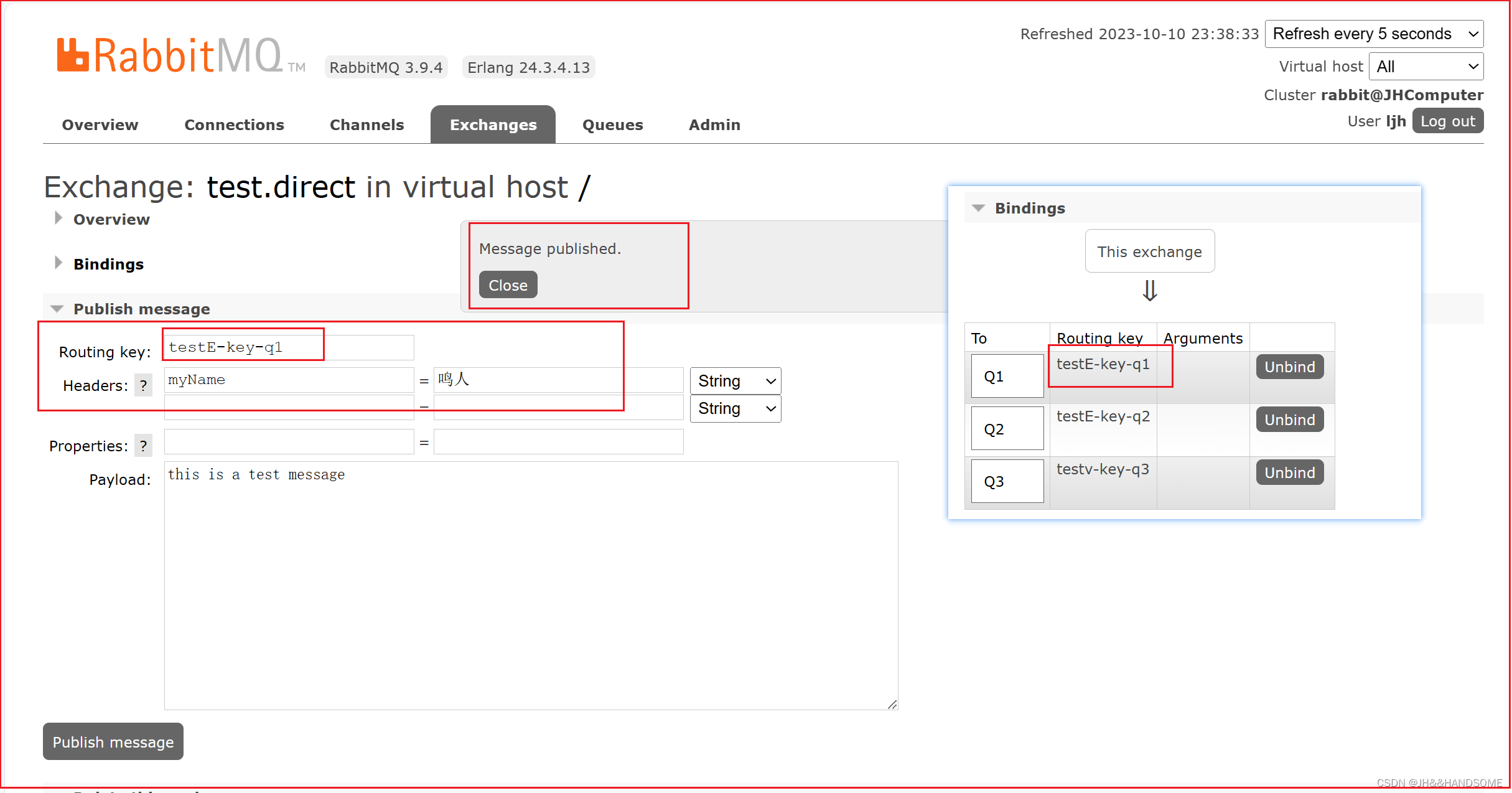Open the Admin tab
The width and height of the screenshot is (1512, 793).
pyautogui.click(x=714, y=124)
